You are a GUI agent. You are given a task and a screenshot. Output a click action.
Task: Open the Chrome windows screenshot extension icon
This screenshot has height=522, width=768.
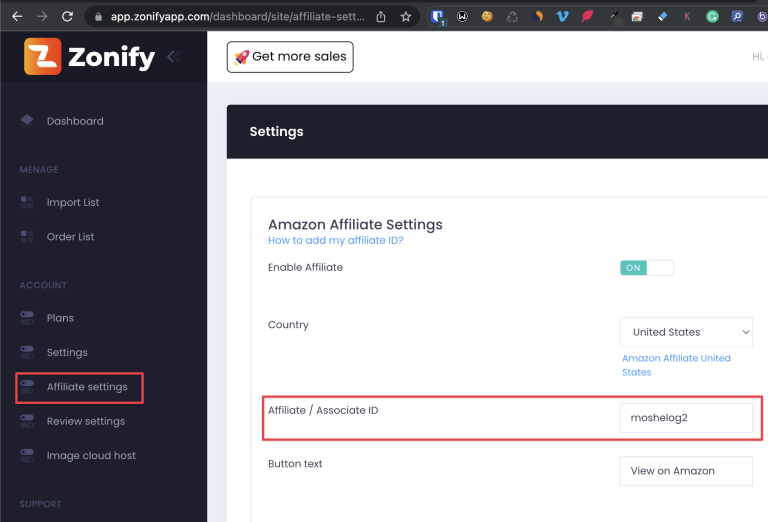pos(637,17)
